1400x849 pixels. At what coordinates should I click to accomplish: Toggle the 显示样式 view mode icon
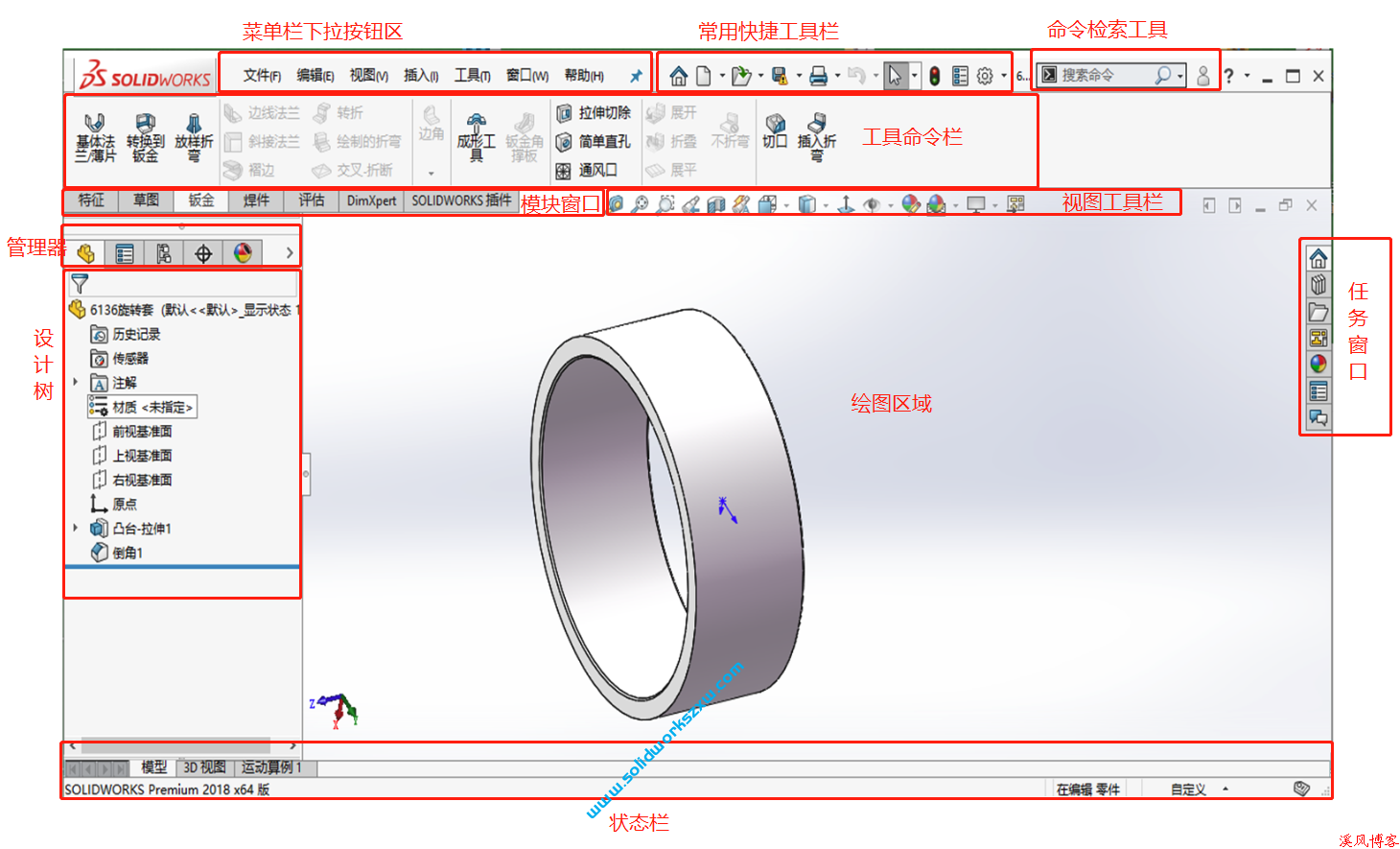[808, 203]
